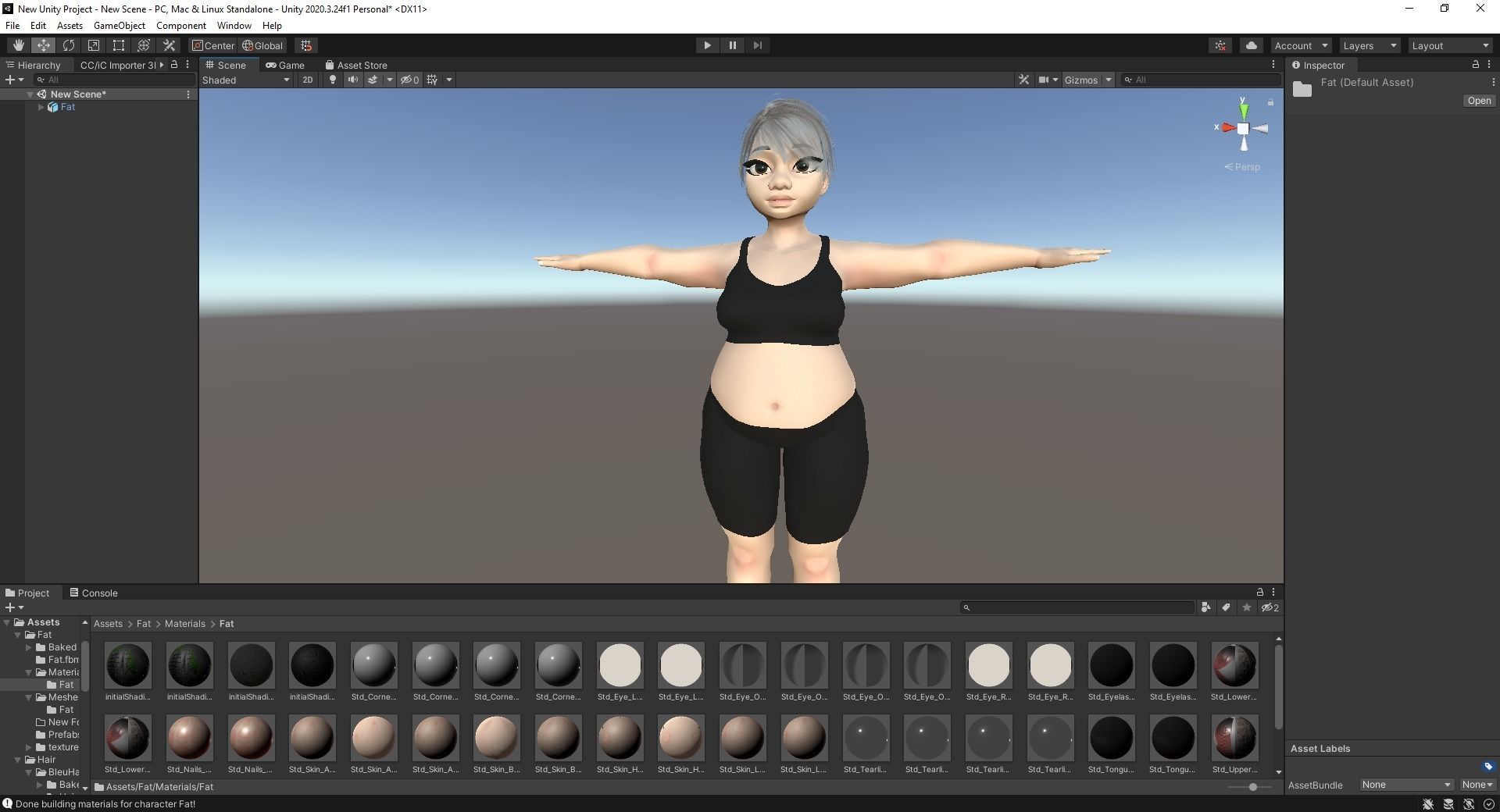The height and width of the screenshot is (812, 1500).
Task: Expand the Baked folder under Fat
Action: tap(29, 647)
